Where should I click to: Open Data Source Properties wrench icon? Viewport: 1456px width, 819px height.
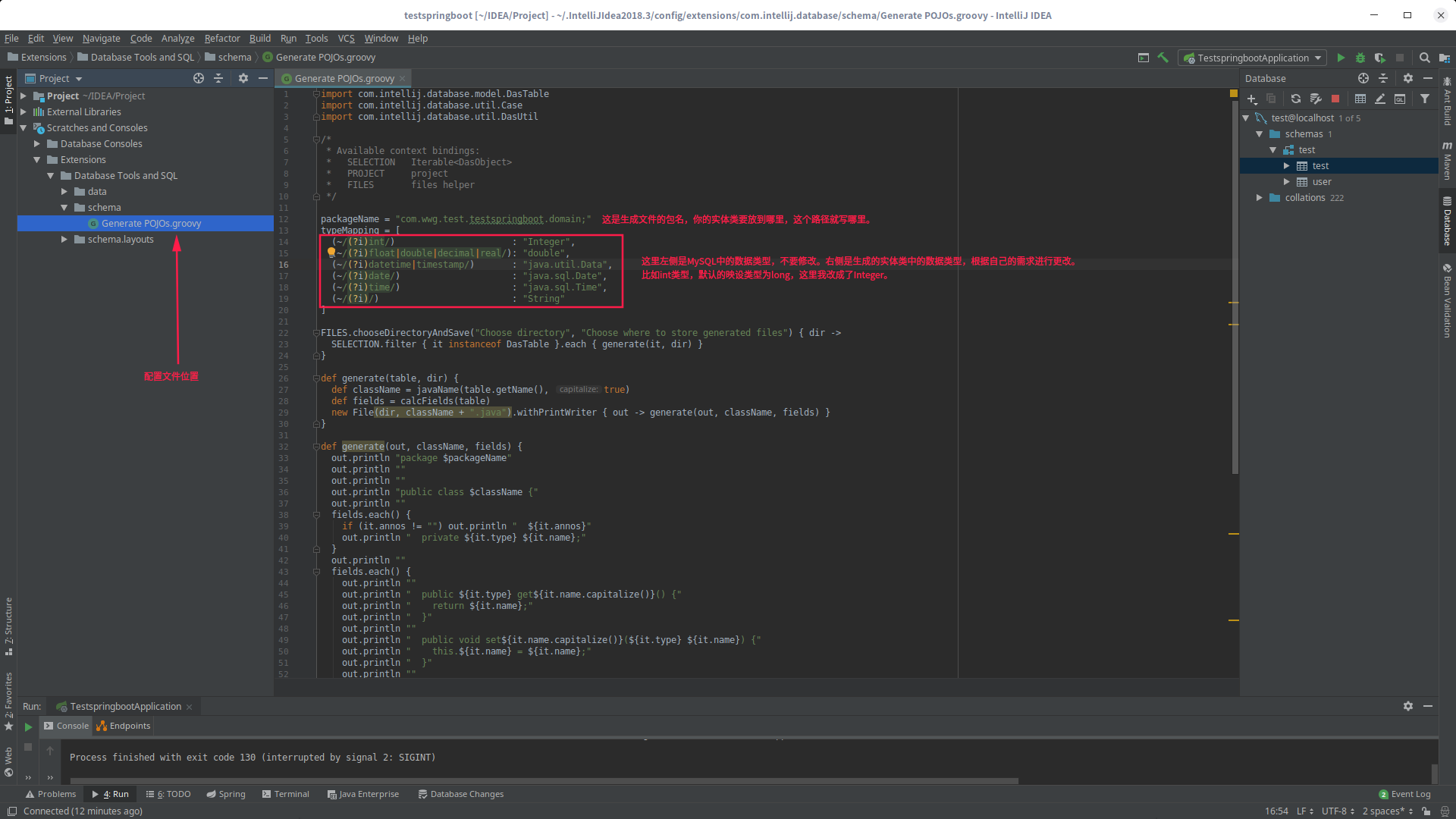[x=1316, y=99]
